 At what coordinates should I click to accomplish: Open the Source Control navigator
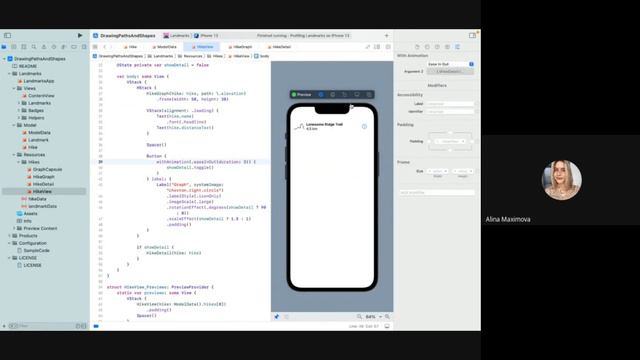(x=13, y=47)
